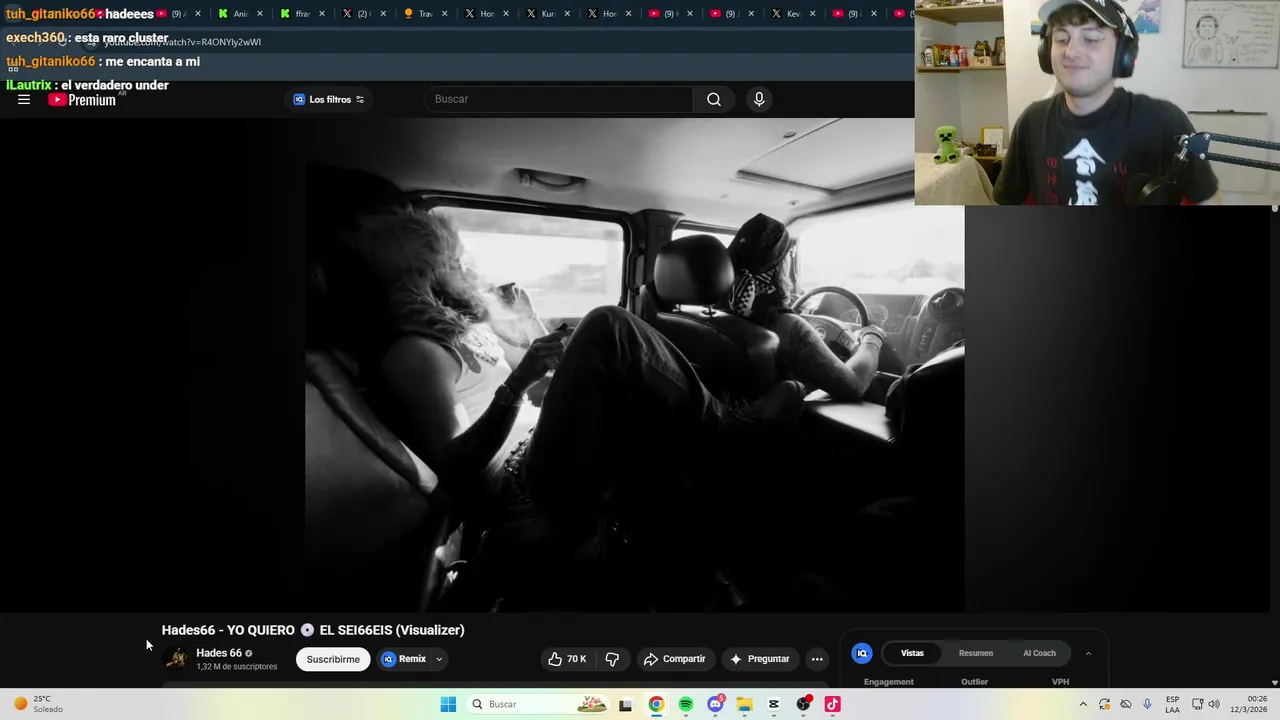
Task: Click the Compartir share button
Action: point(675,659)
